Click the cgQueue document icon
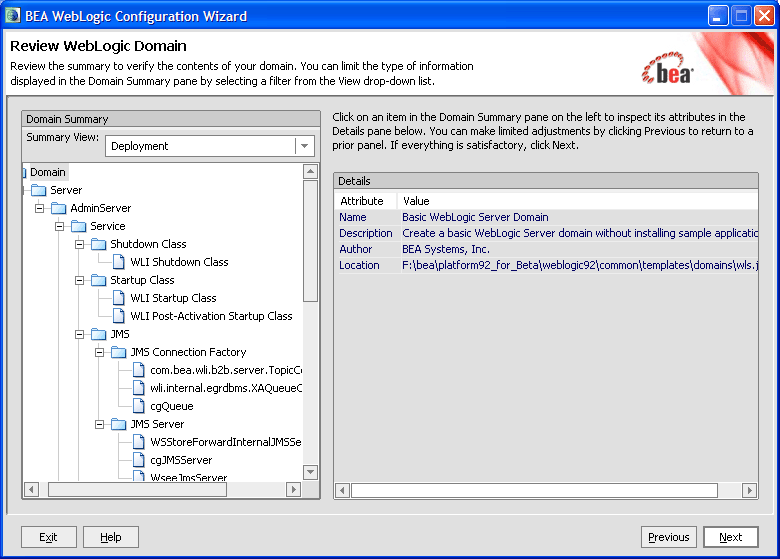Viewport: 780px width, 559px height. click(139, 406)
